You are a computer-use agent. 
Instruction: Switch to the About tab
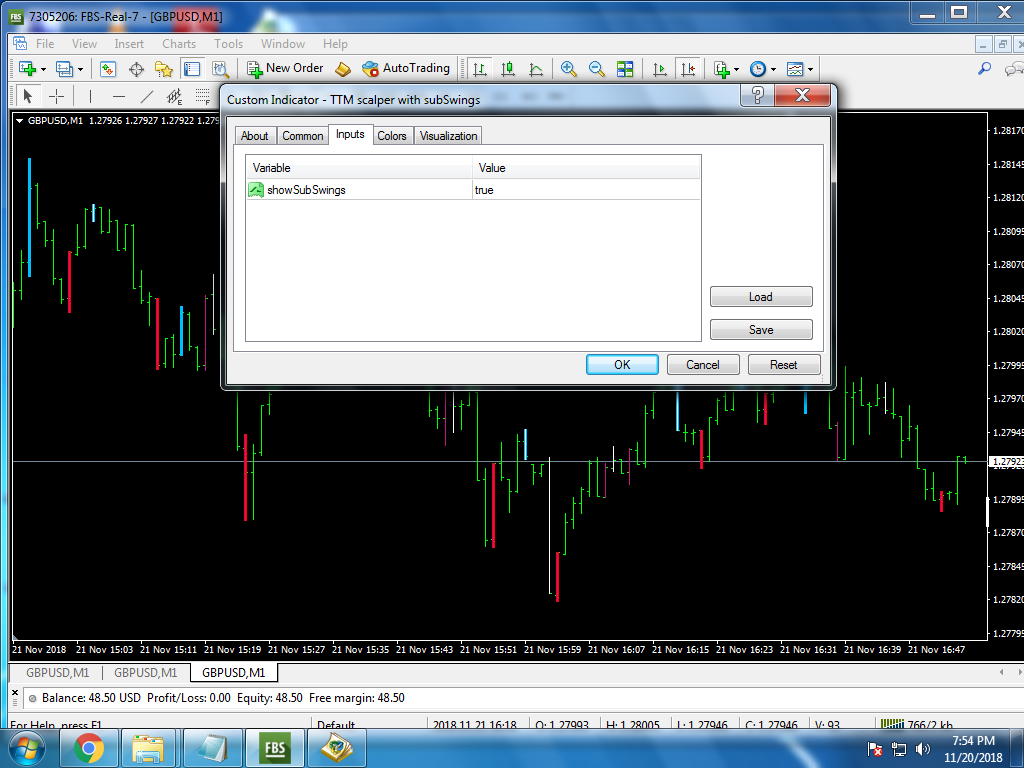[255, 136]
